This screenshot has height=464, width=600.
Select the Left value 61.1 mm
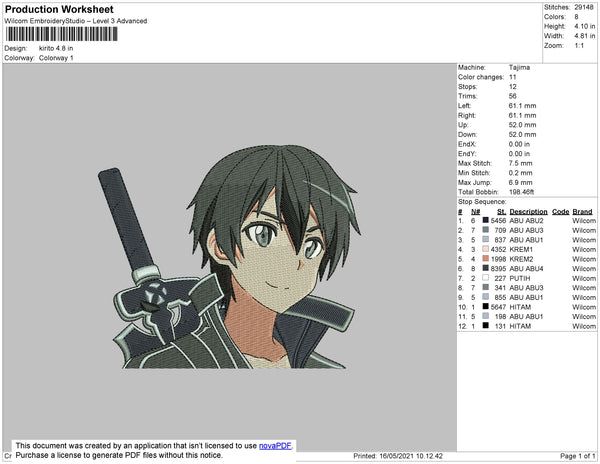[x=522, y=106]
